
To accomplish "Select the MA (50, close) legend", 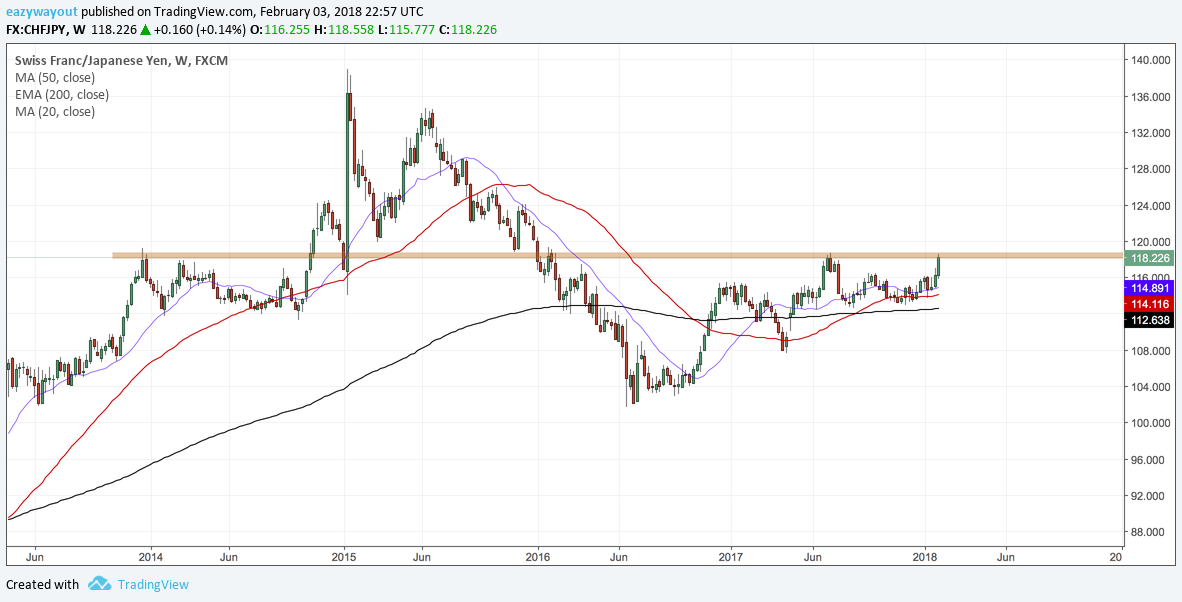I will coord(55,78).
